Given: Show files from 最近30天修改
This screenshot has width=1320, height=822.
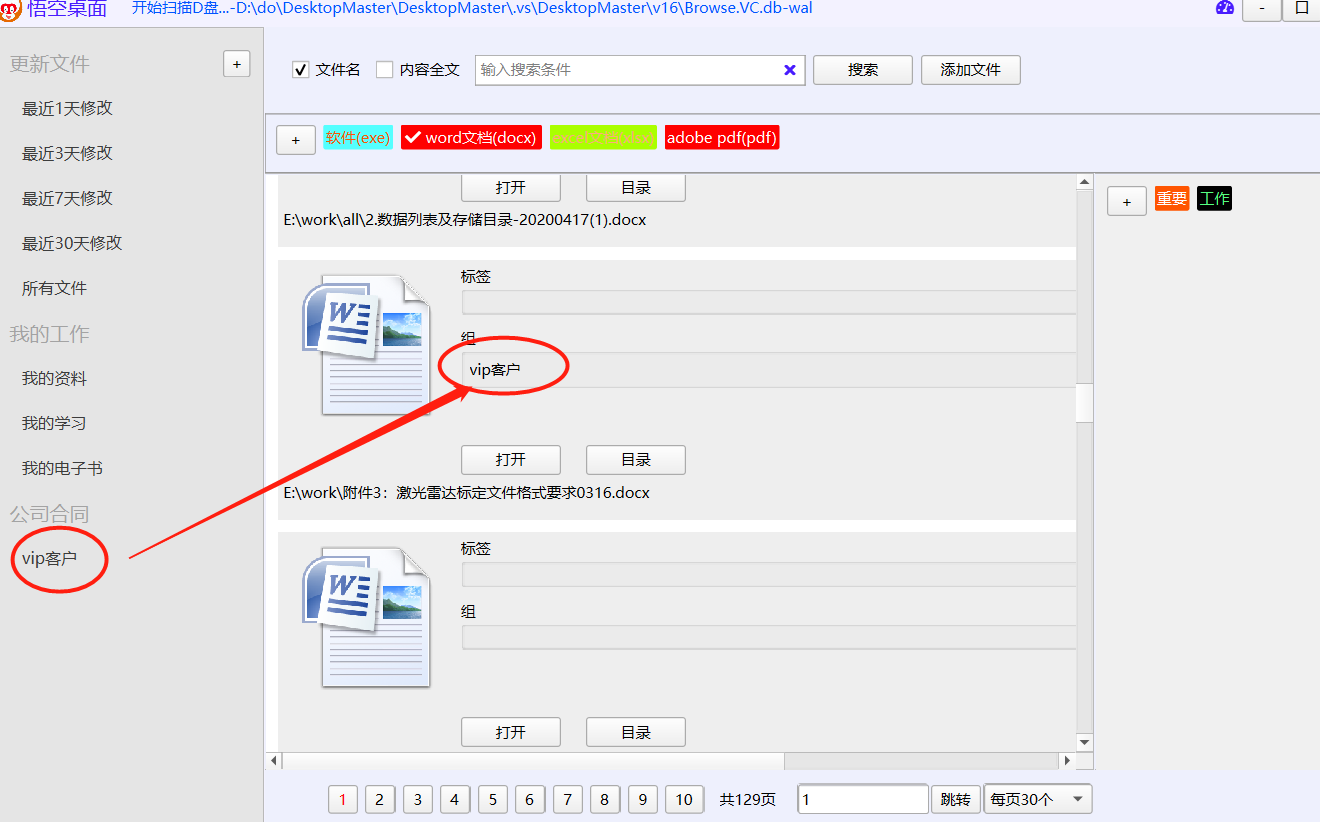Looking at the screenshot, I should 72,243.
